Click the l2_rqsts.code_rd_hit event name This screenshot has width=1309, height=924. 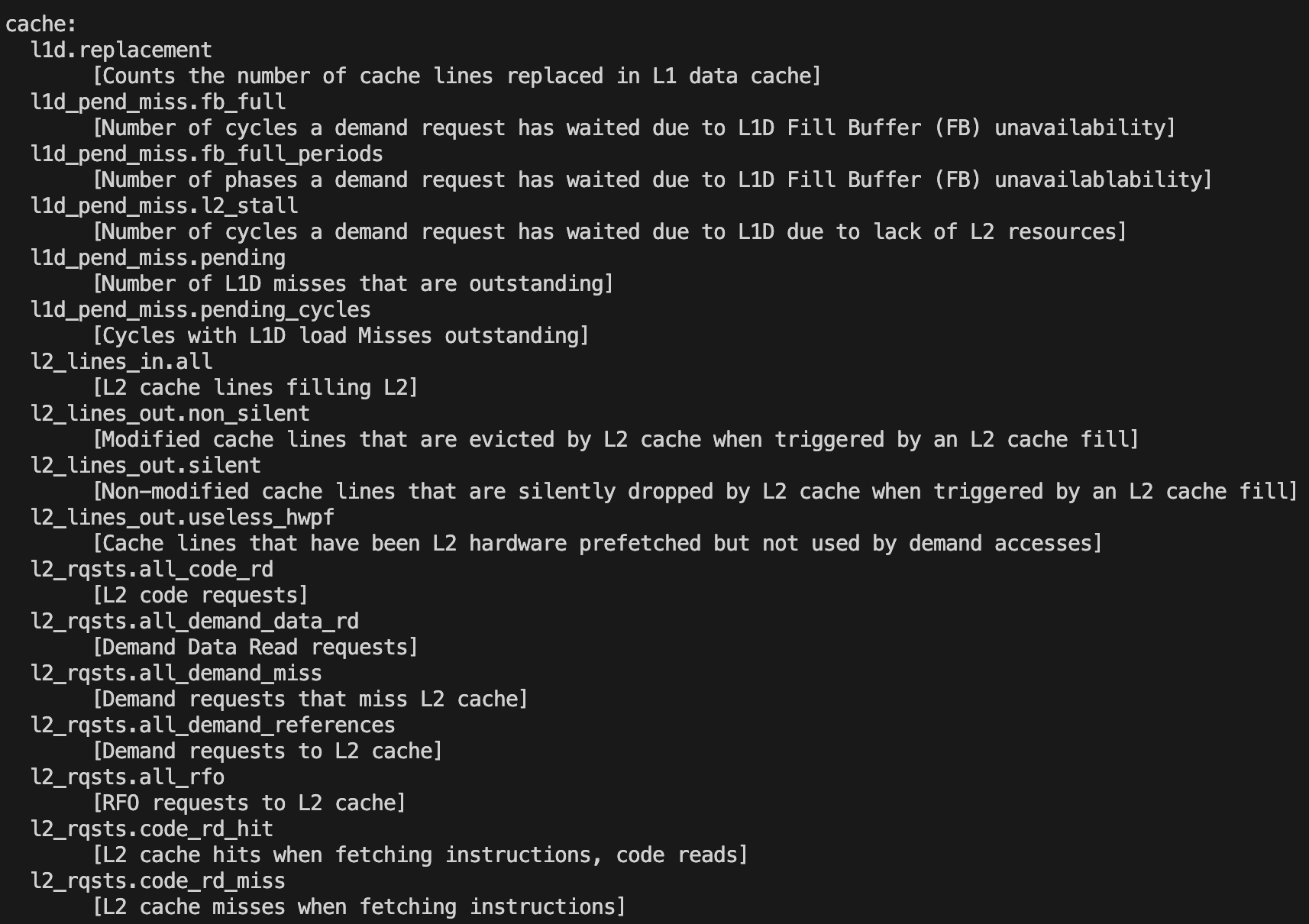(152, 829)
